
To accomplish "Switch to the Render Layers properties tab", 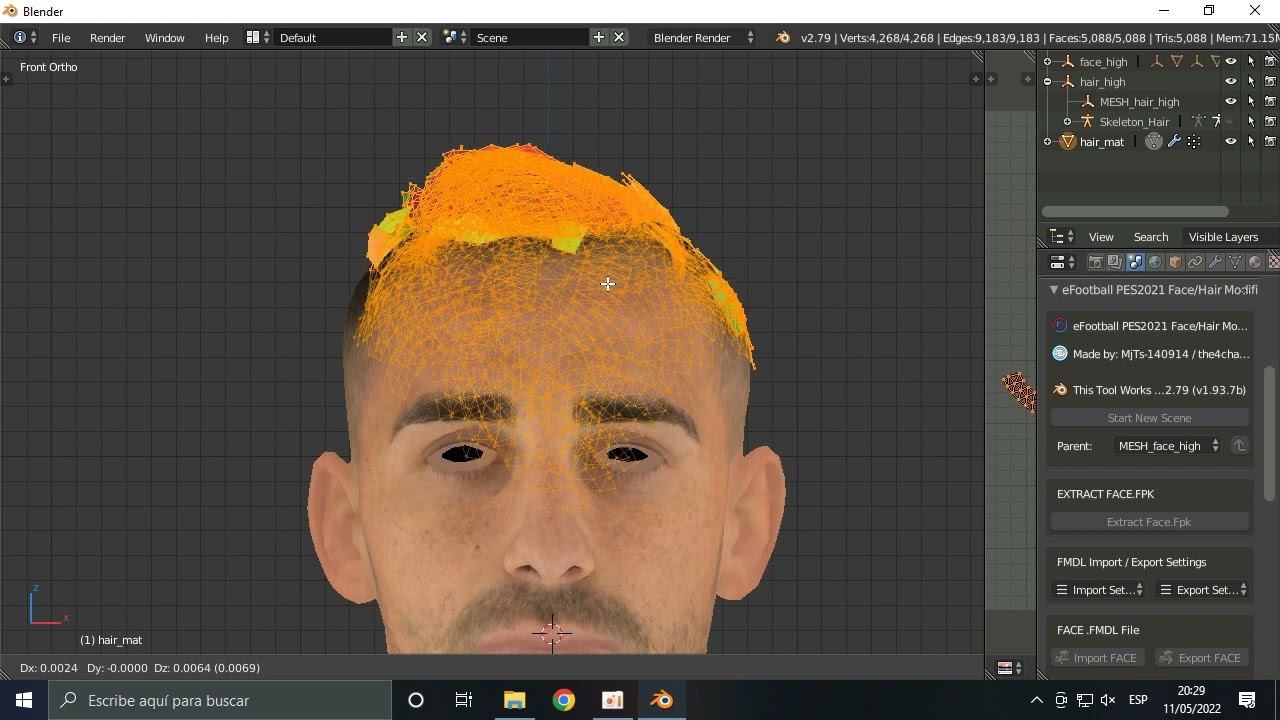I will [1115, 262].
